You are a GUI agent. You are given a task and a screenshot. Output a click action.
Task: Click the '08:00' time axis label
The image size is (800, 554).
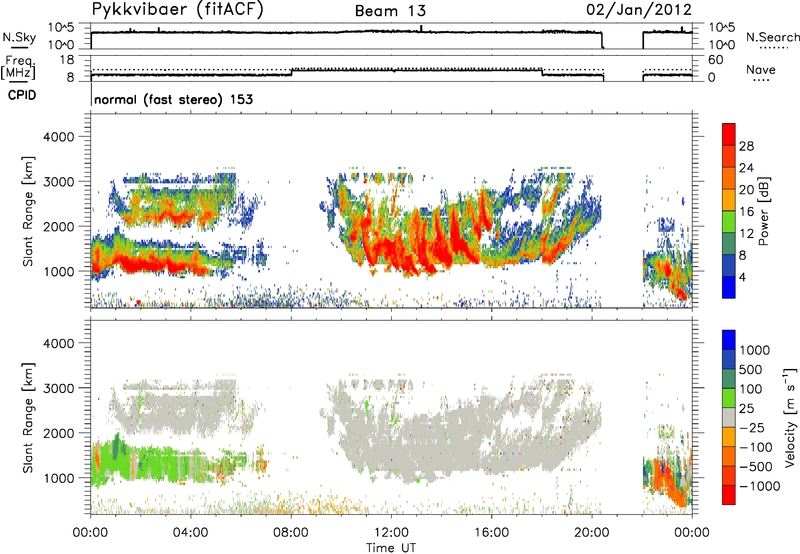click(291, 533)
